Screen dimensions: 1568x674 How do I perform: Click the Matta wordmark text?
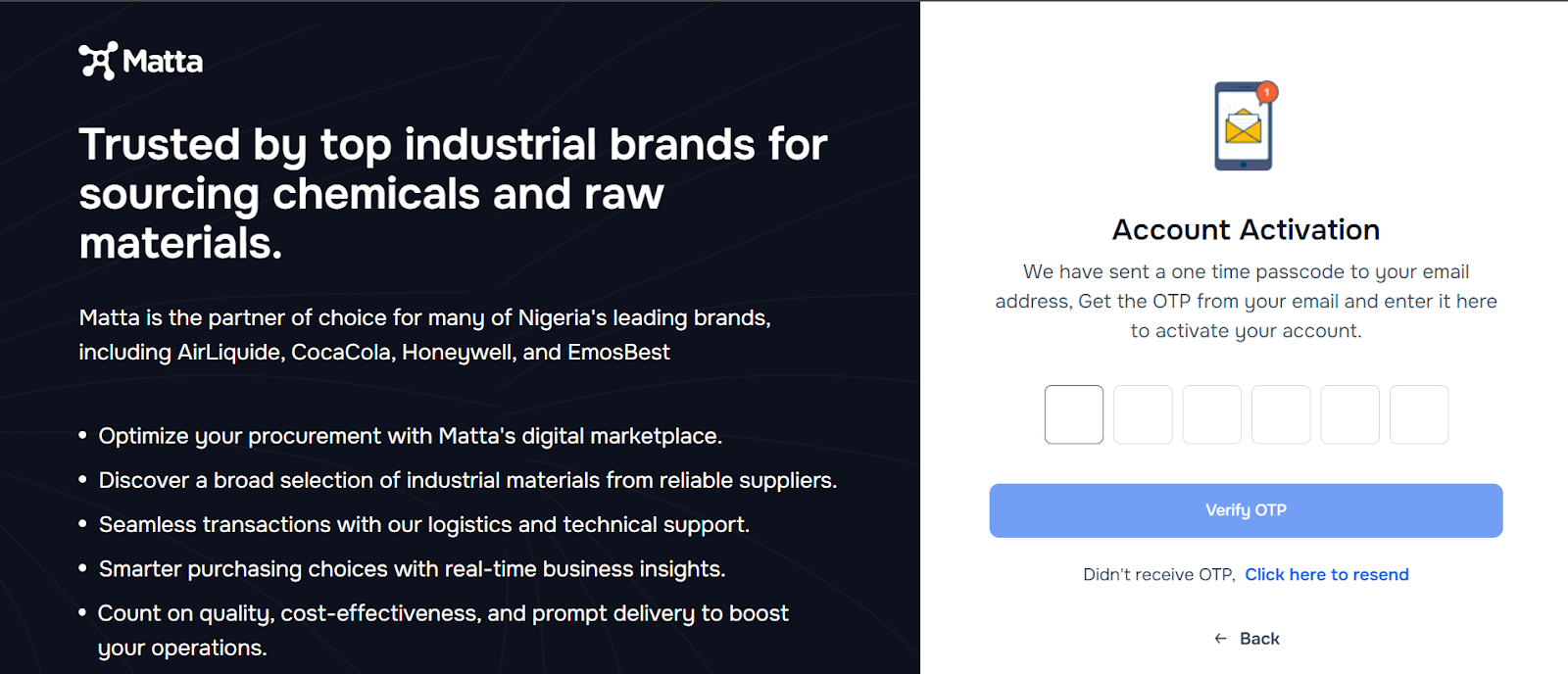(163, 62)
